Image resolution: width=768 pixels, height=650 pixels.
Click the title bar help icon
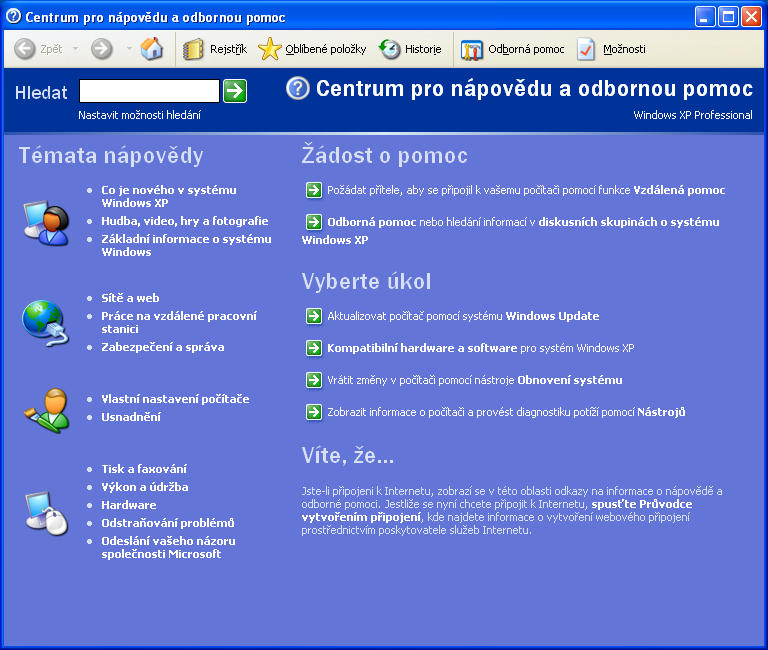tap(13, 17)
